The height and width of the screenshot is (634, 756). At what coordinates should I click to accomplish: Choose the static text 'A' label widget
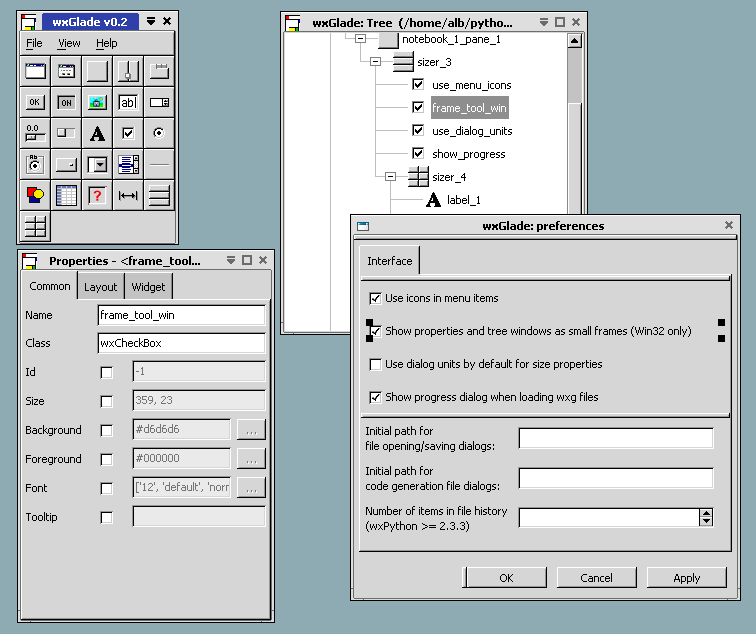click(97, 133)
